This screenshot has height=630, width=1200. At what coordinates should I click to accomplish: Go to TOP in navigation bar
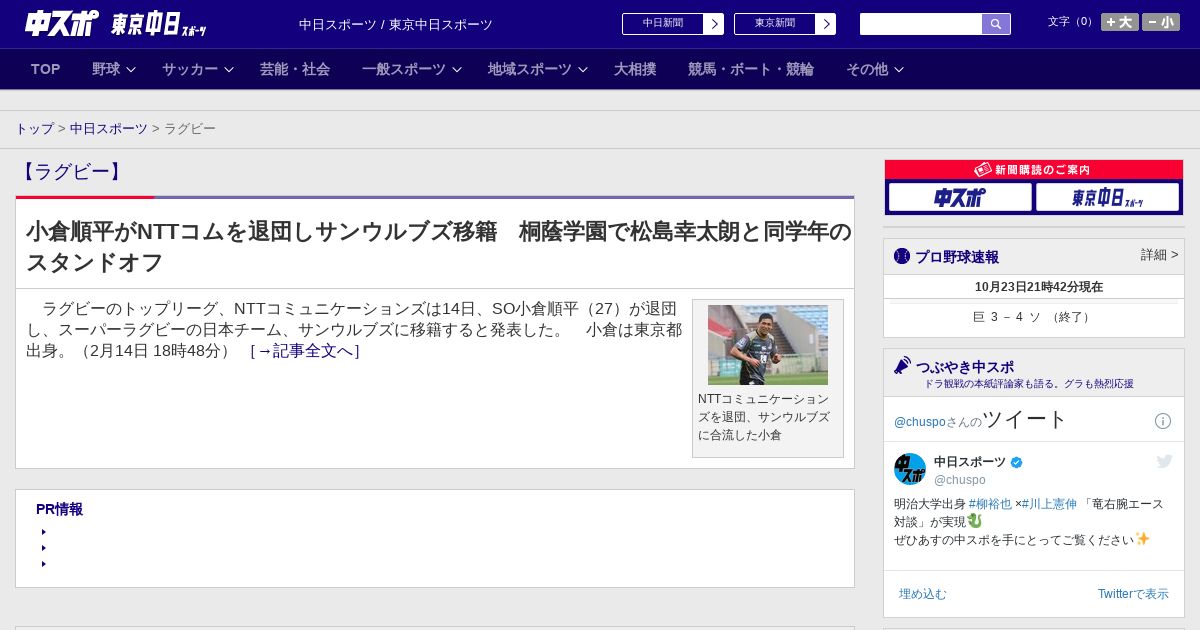coord(46,69)
